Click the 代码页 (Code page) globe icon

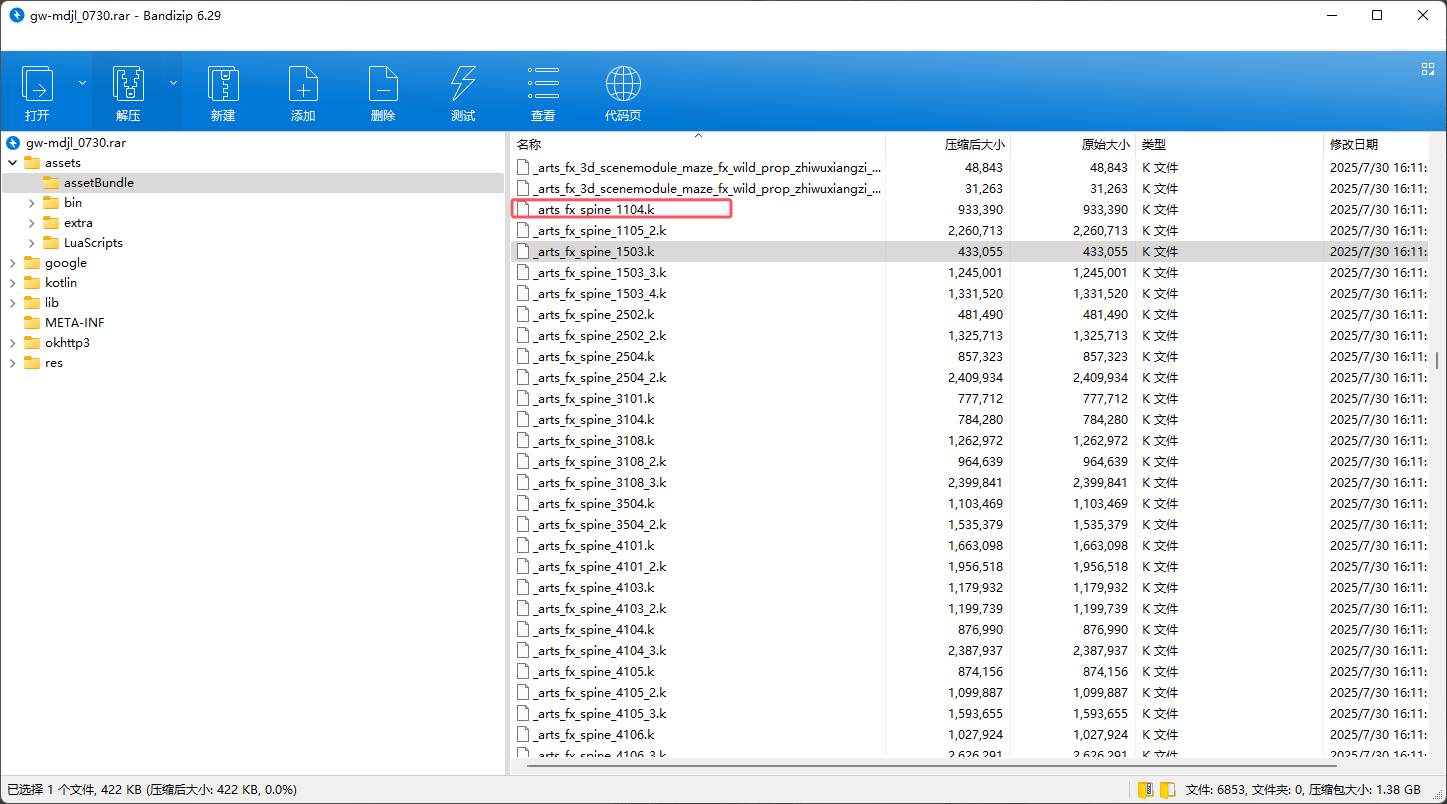click(x=623, y=85)
